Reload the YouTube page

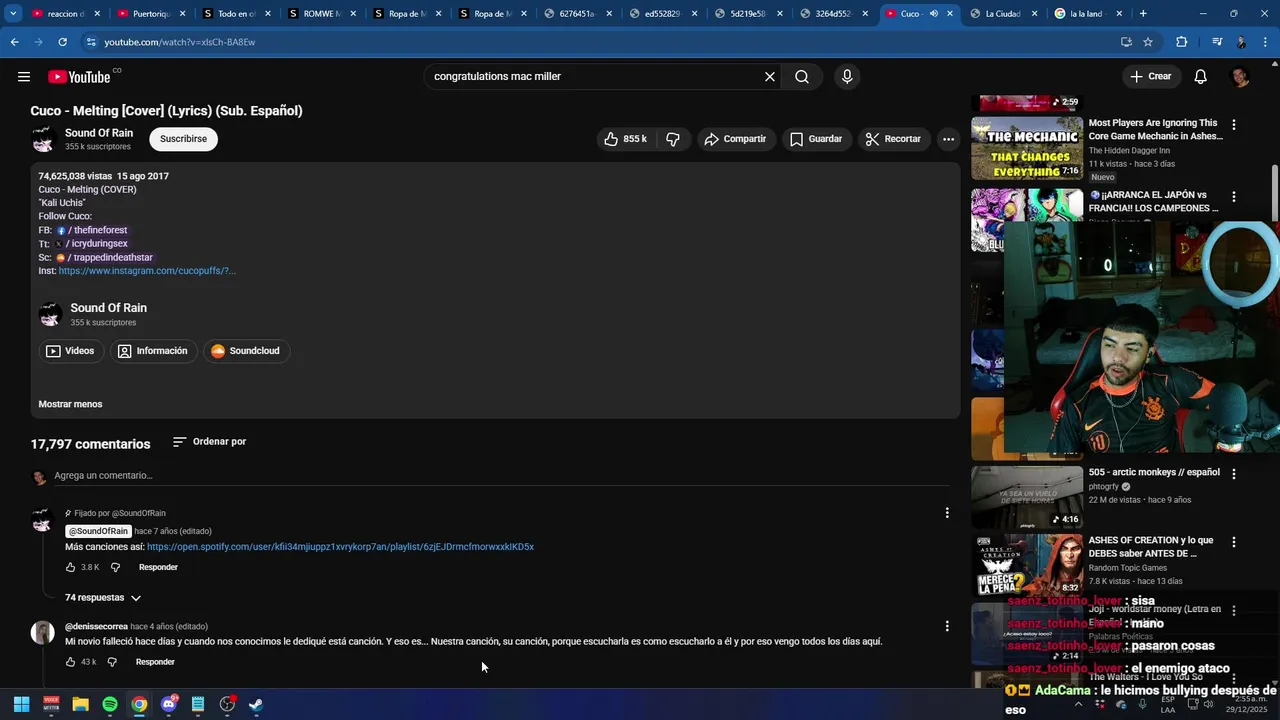(x=62, y=42)
